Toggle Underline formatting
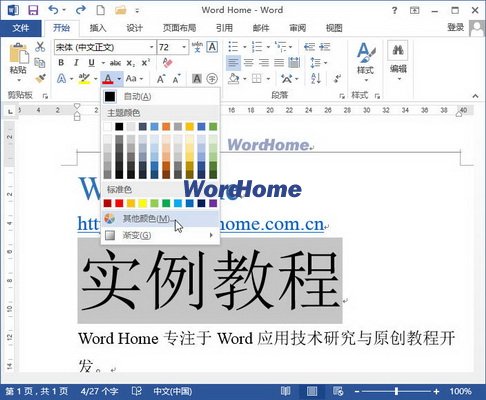Viewport: 486px width, 400px height. (92, 63)
